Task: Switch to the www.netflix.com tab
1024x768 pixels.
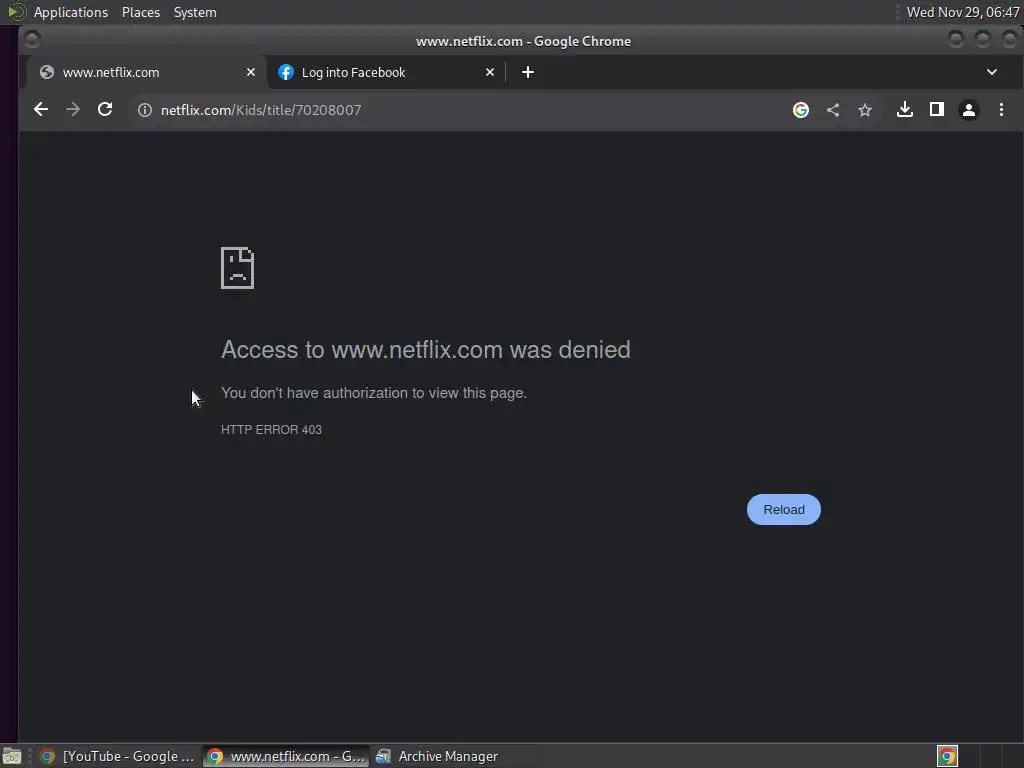Action: tap(145, 72)
